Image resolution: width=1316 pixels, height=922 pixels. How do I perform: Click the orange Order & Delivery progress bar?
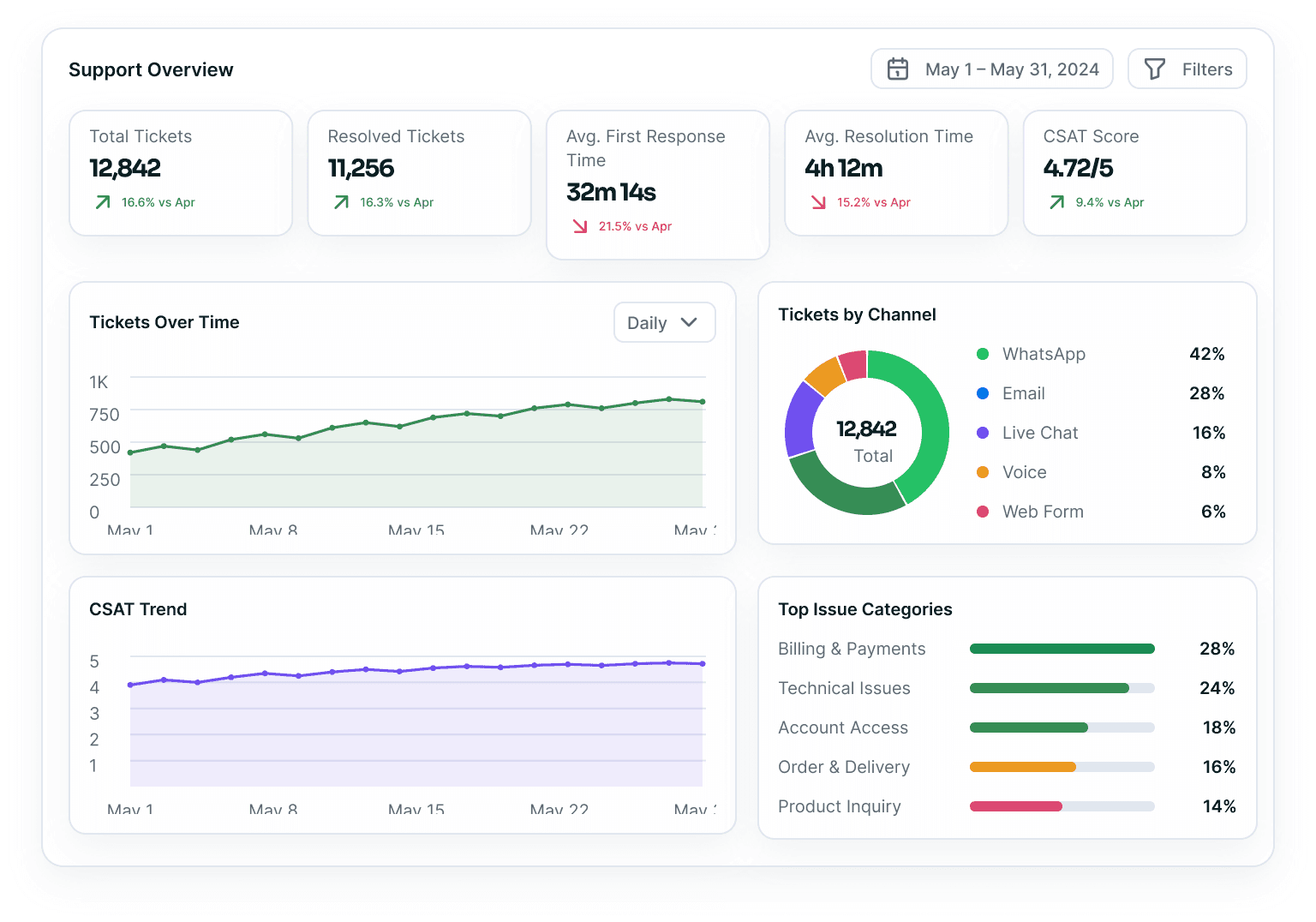coord(1062,767)
